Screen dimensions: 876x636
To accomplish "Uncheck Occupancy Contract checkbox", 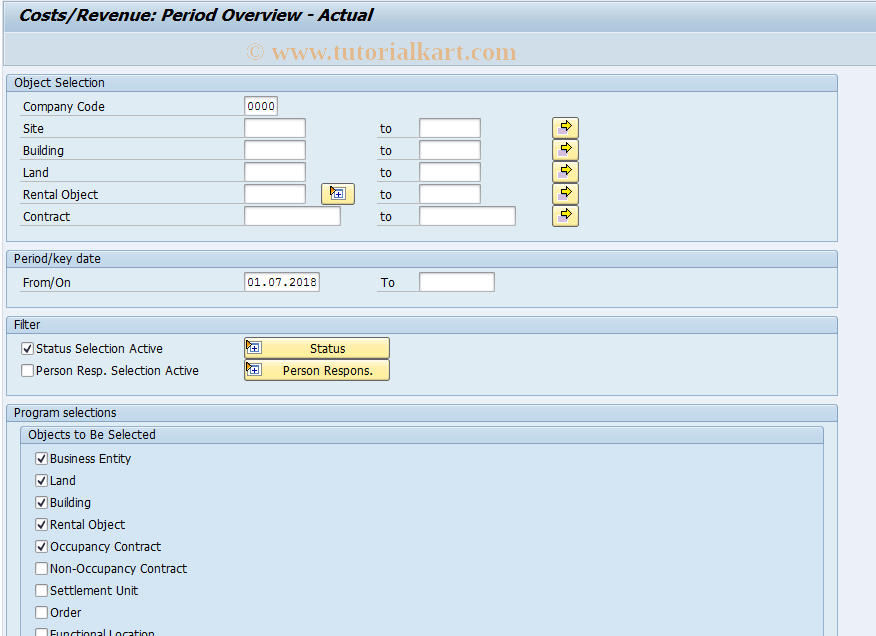I will coord(41,546).
